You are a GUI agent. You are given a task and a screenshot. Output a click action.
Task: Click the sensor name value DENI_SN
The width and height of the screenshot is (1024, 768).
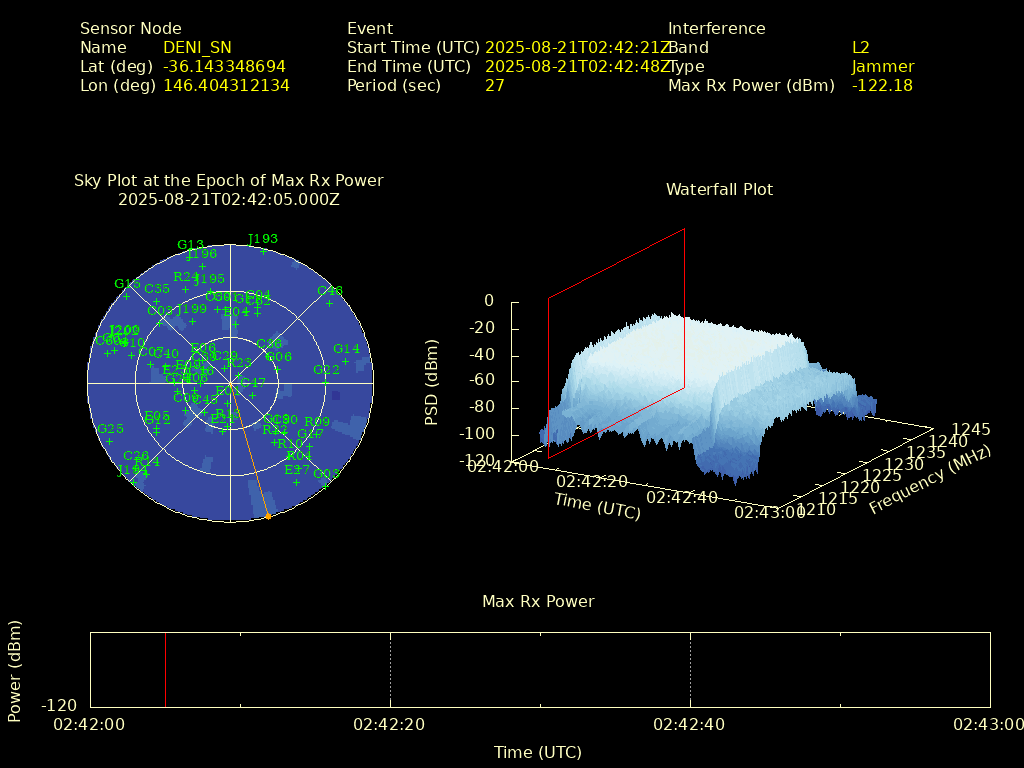click(x=197, y=47)
